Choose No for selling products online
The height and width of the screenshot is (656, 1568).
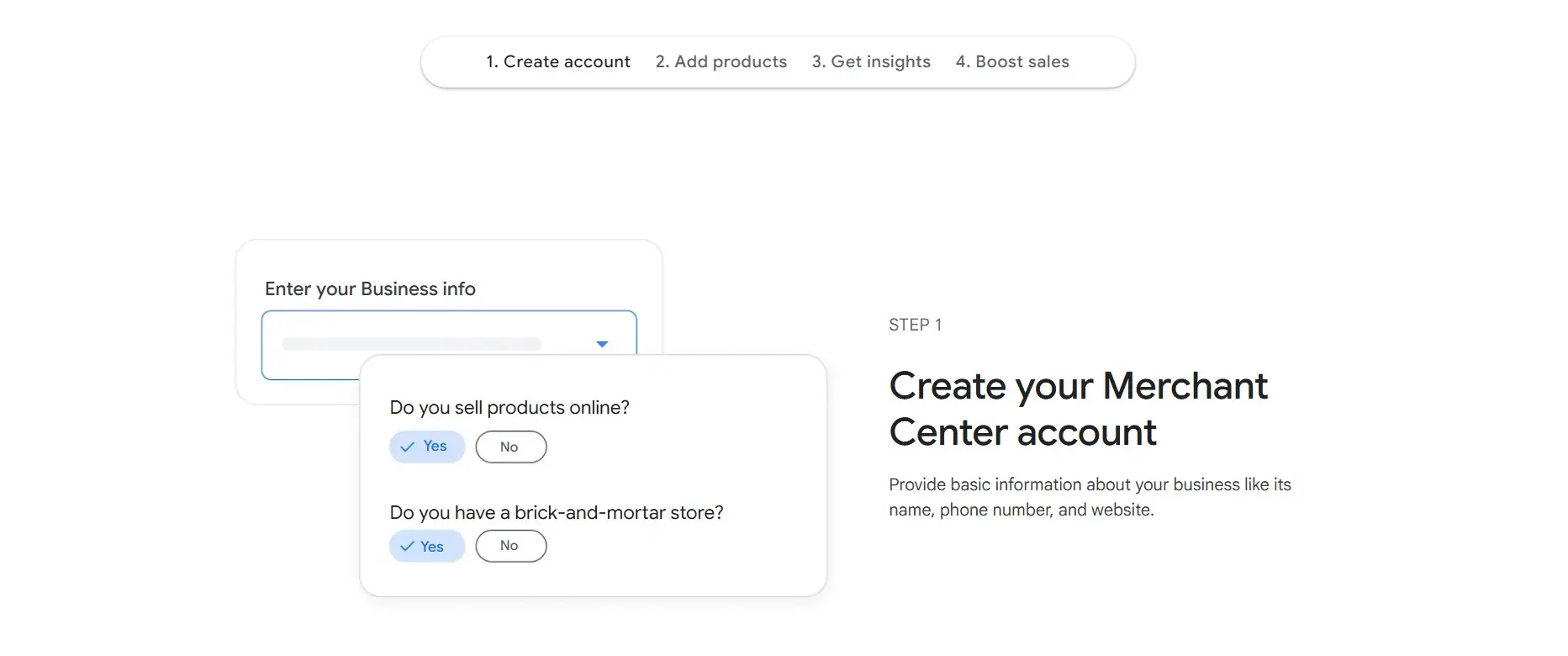click(511, 447)
